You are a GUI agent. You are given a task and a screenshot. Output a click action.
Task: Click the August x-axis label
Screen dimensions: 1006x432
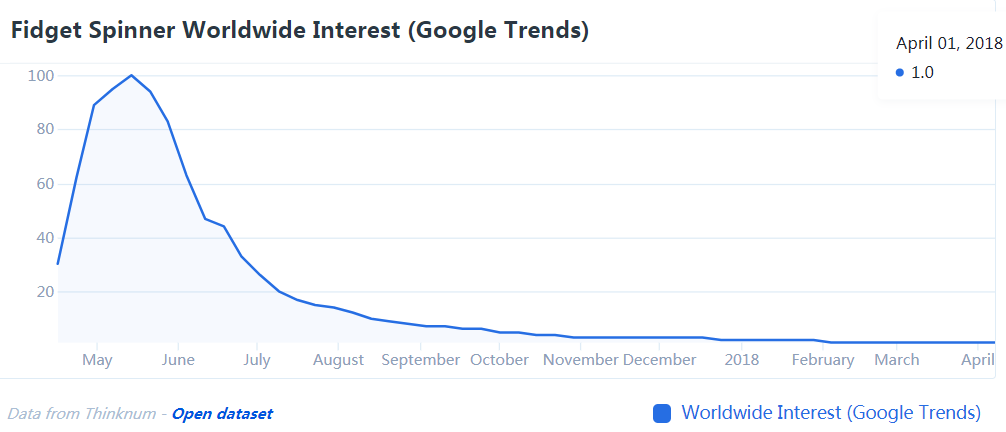pyautogui.click(x=338, y=359)
